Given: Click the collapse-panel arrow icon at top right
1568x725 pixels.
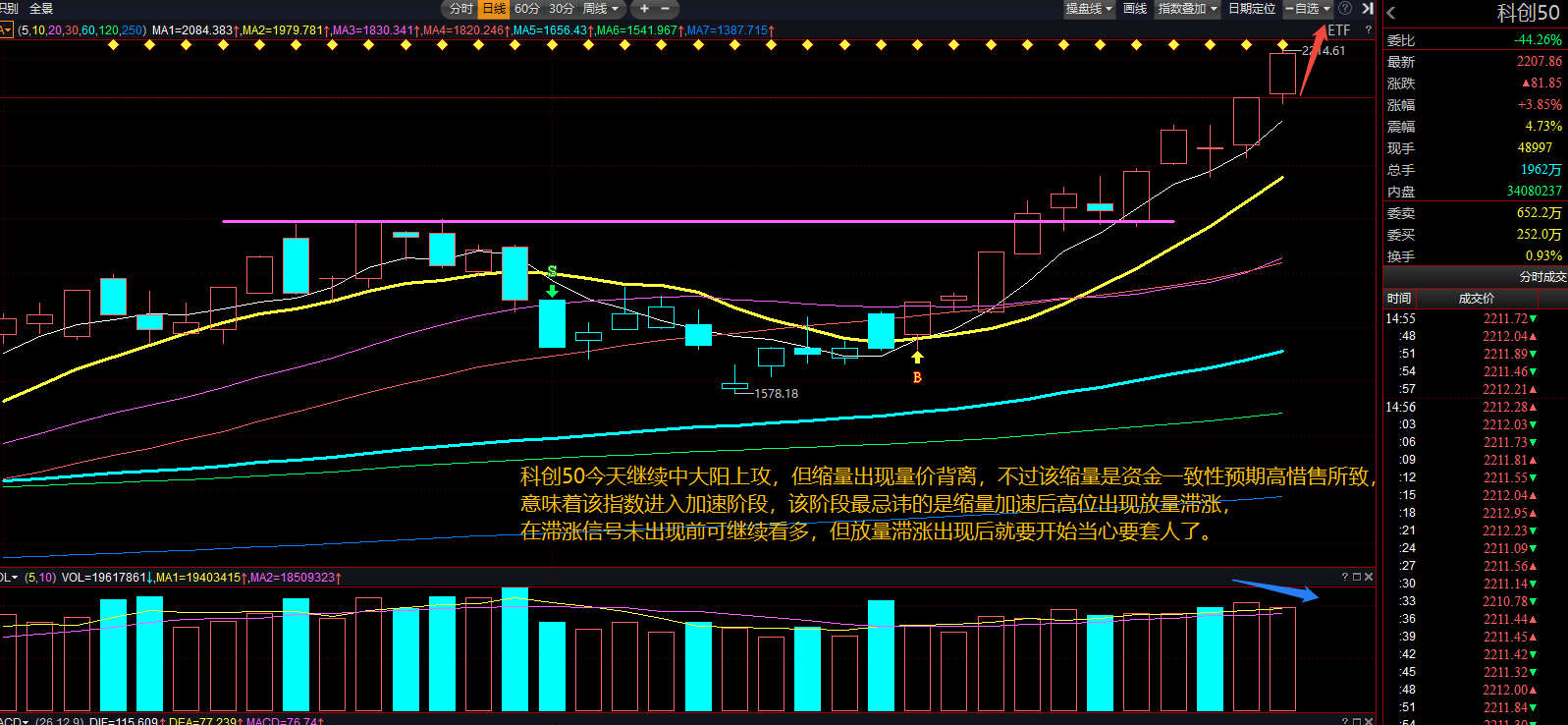Looking at the screenshot, I should pos(1367,9).
